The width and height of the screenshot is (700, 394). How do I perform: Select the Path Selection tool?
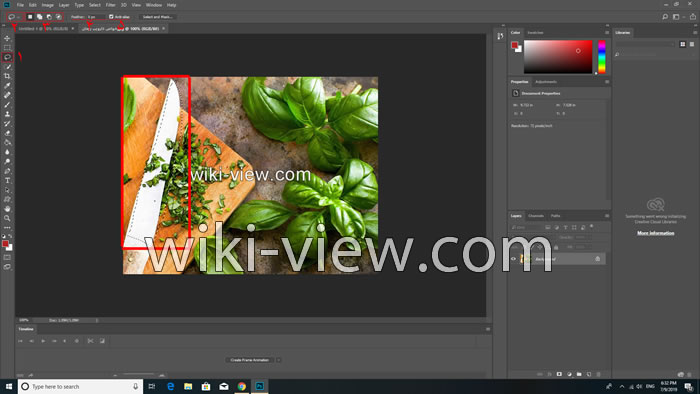click(7, 190)
